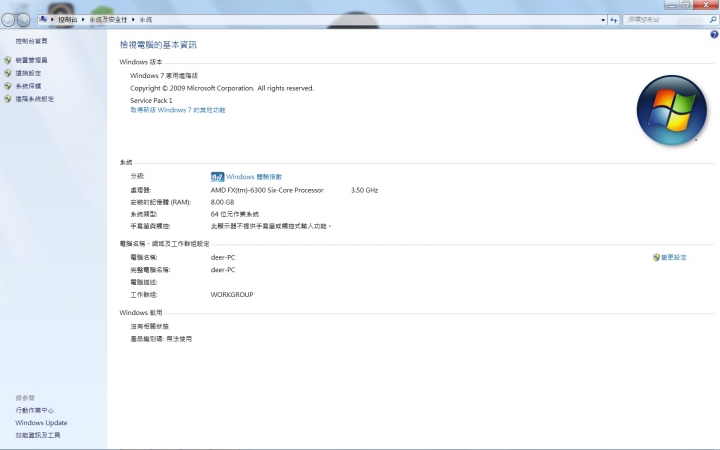Select the 系統 breadcrumb

146,20
